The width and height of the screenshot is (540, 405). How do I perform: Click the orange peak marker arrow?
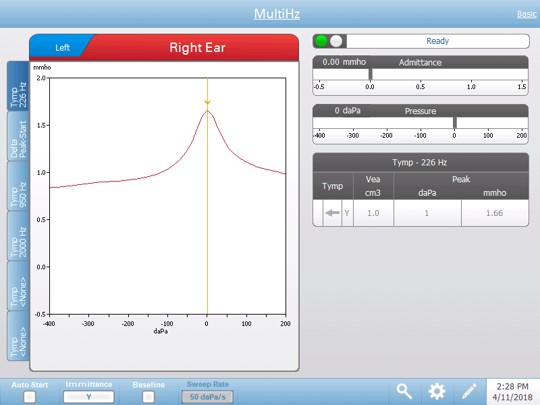coord(207,102)
